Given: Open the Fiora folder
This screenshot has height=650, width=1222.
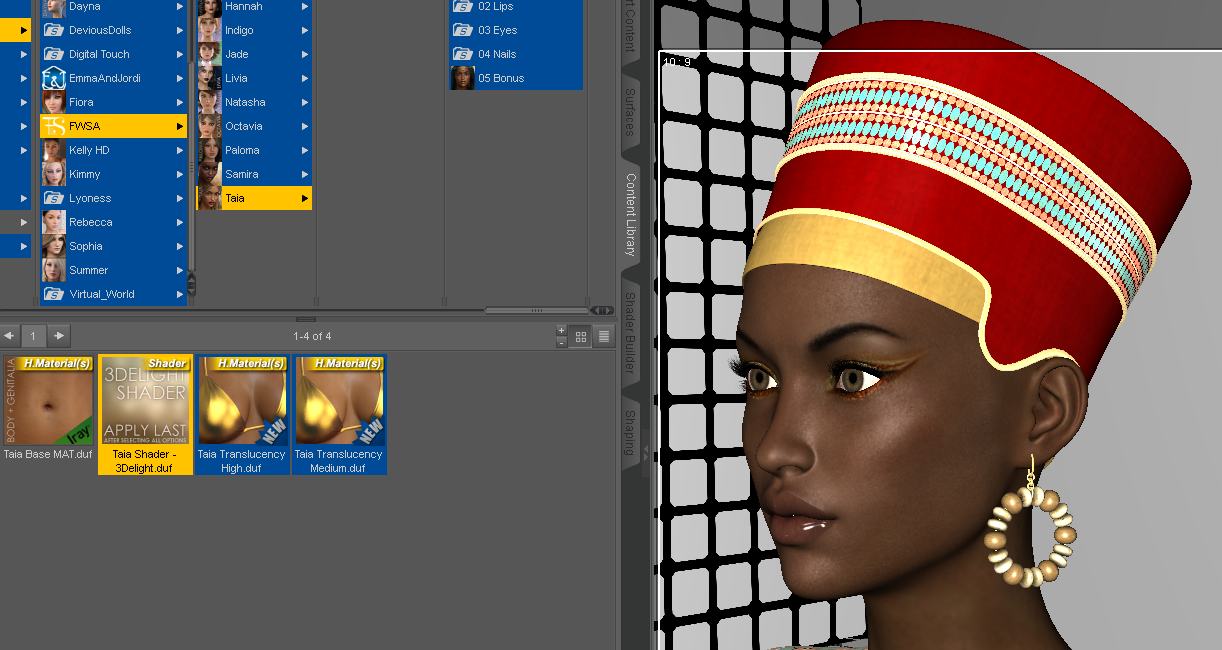Looking at the screenshot, I should pos(113,102).
